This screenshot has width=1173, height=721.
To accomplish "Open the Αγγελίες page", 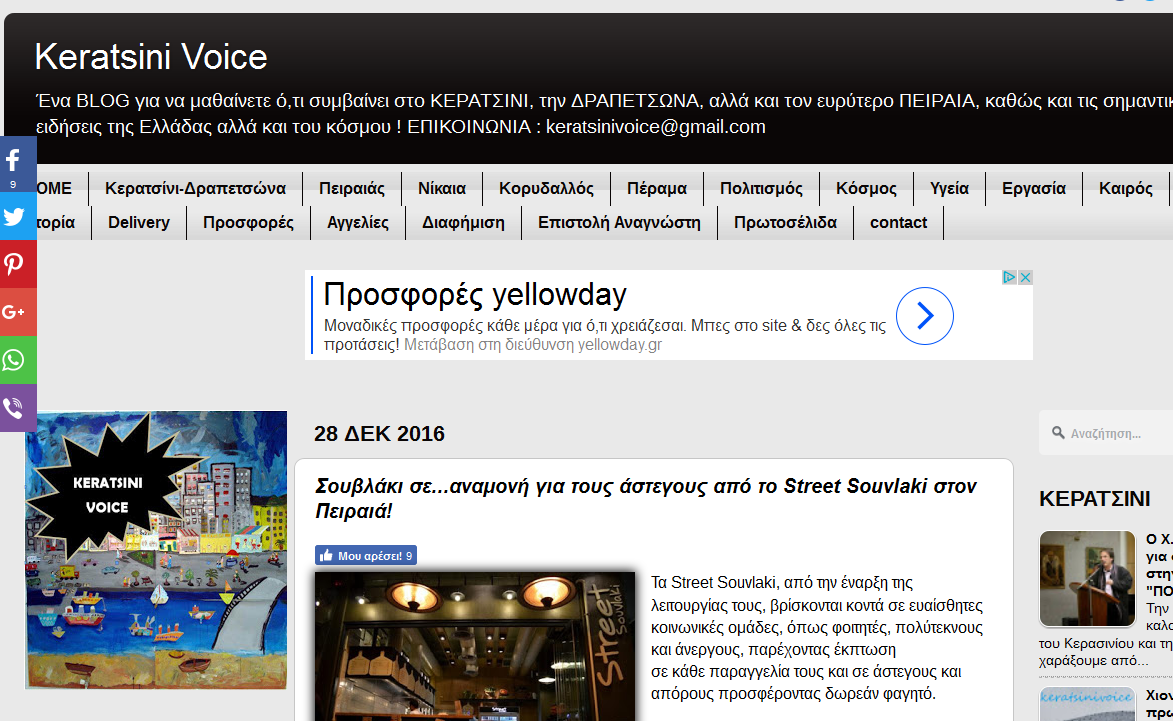I will click(358, 223).
